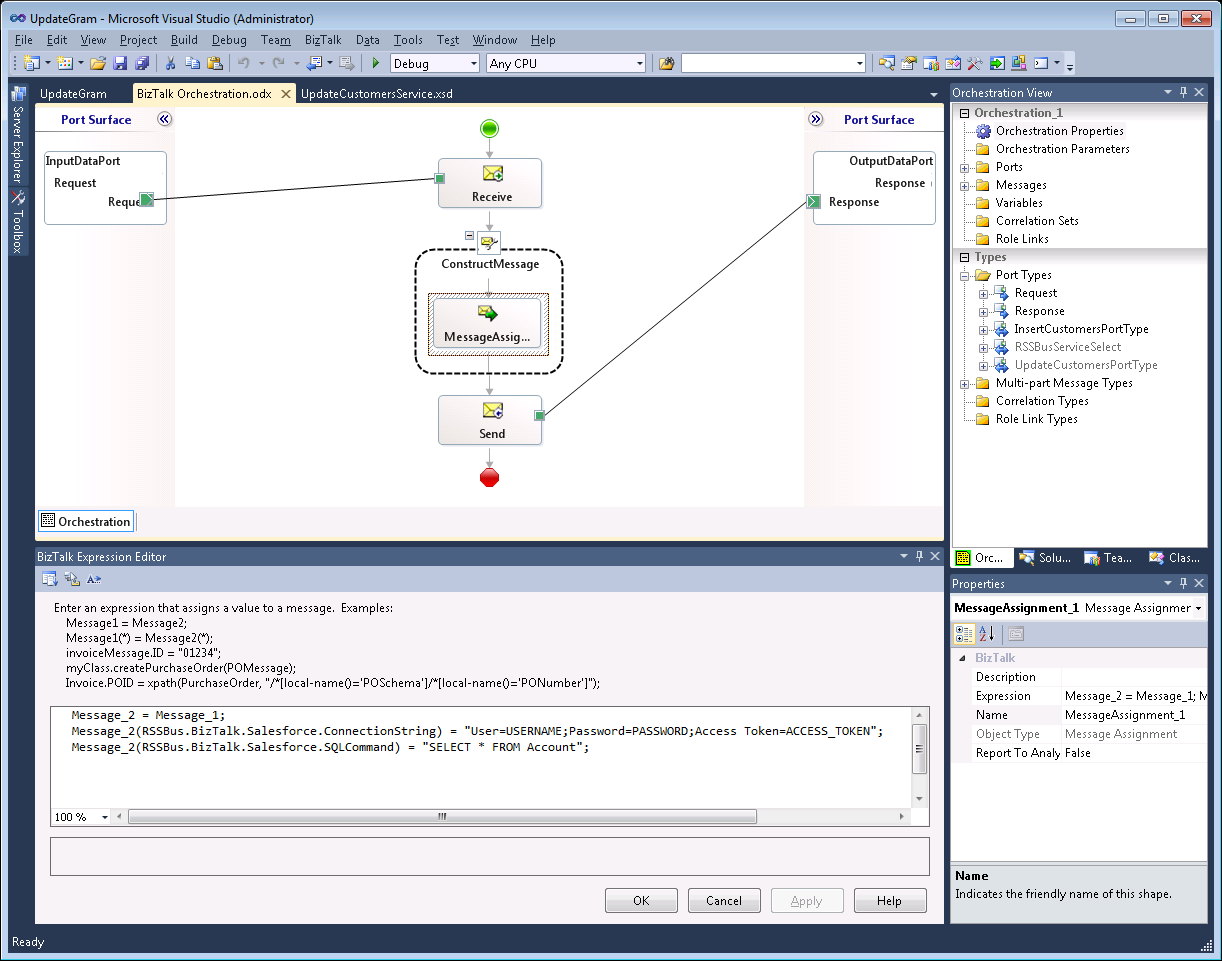
Task: Click the Copy toolbar icon
Action: 192,63
